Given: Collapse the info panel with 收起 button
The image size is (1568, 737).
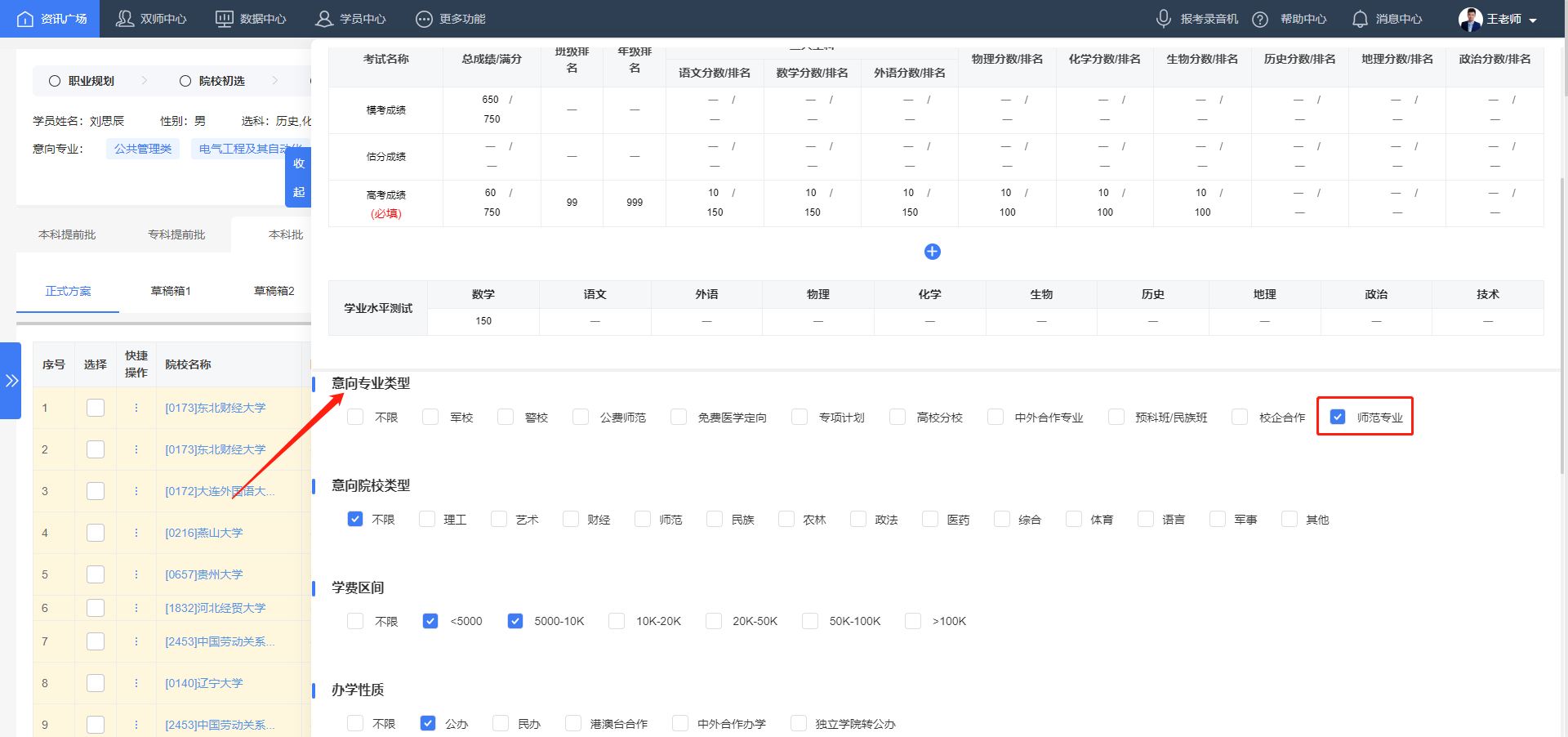Looking at the screenshot, I should point(299,177).
